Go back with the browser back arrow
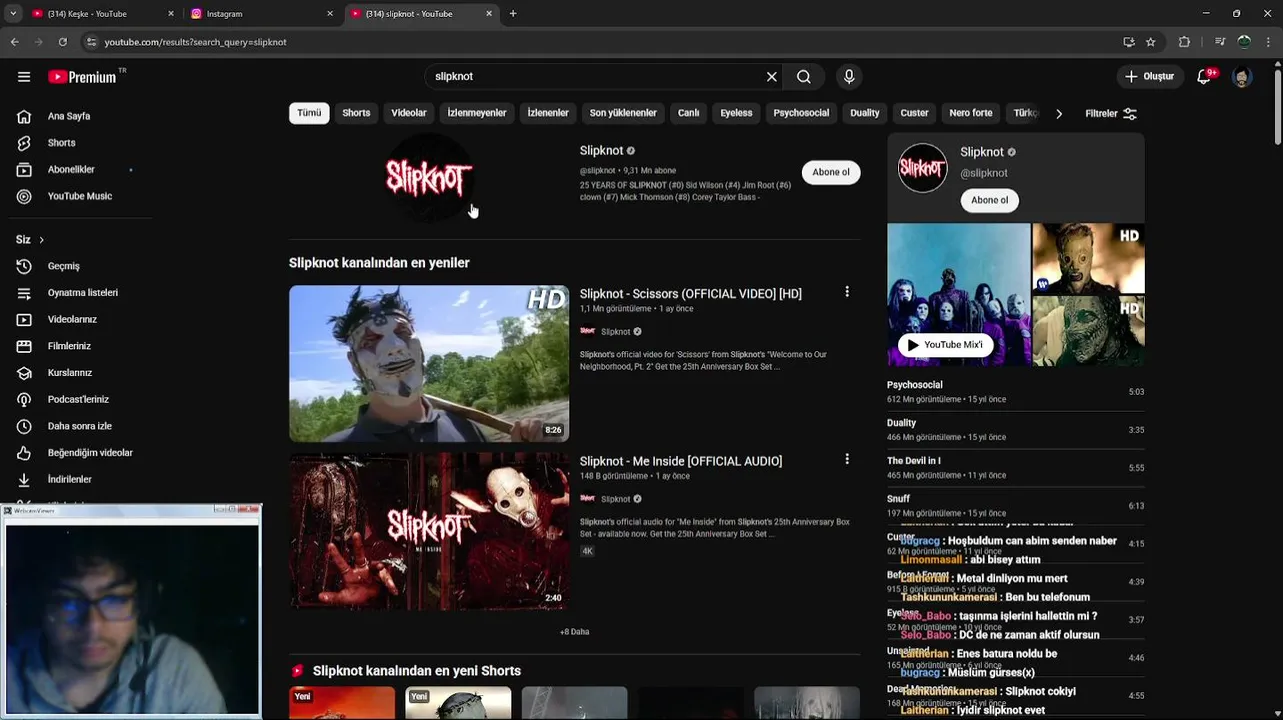This screenshot has width=1283, height=720. pos(14,42)
